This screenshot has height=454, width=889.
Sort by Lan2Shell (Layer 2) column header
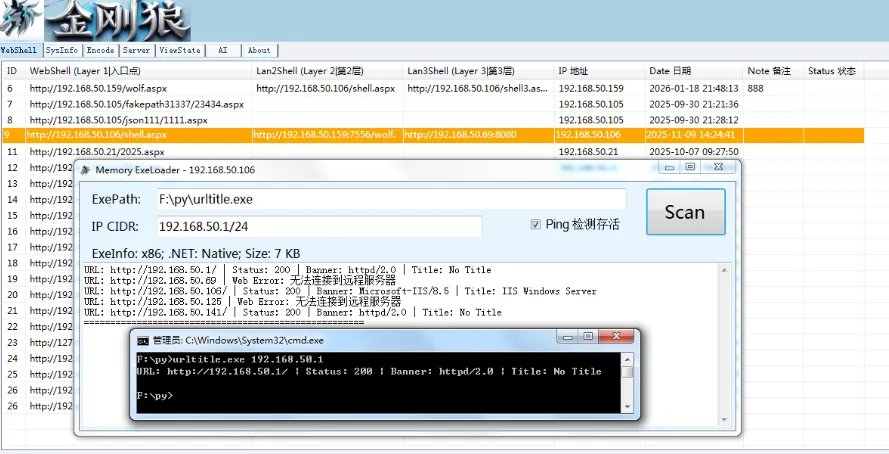tap(328, 71)
